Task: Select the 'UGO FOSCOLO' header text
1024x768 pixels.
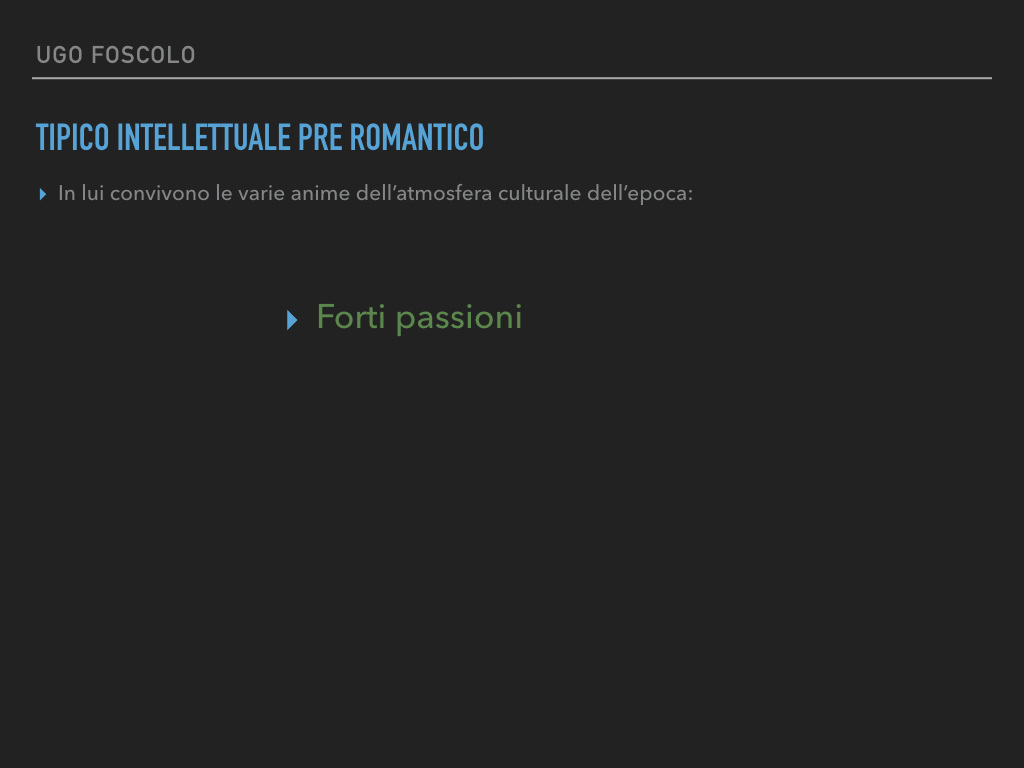Action: pyautogui.click(x=116, y=55)
